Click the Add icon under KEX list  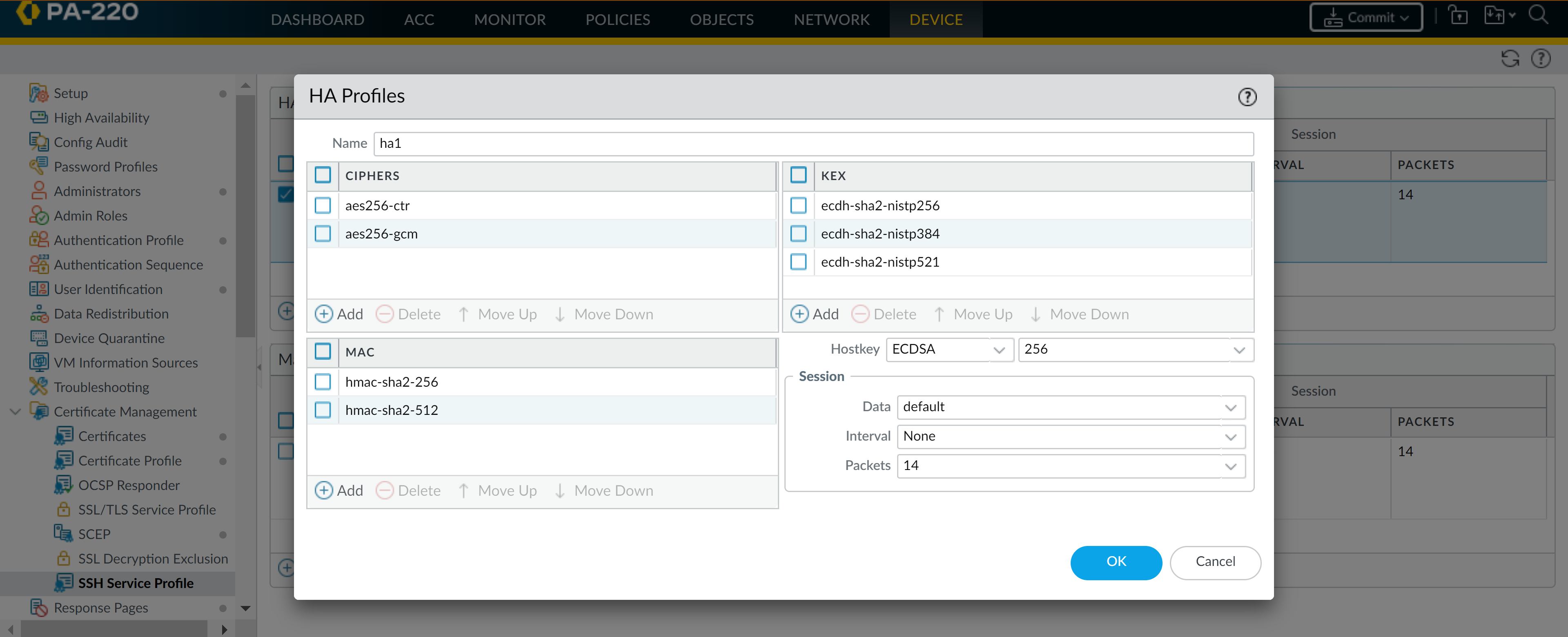pyautogui.click(x=799, y=314)
